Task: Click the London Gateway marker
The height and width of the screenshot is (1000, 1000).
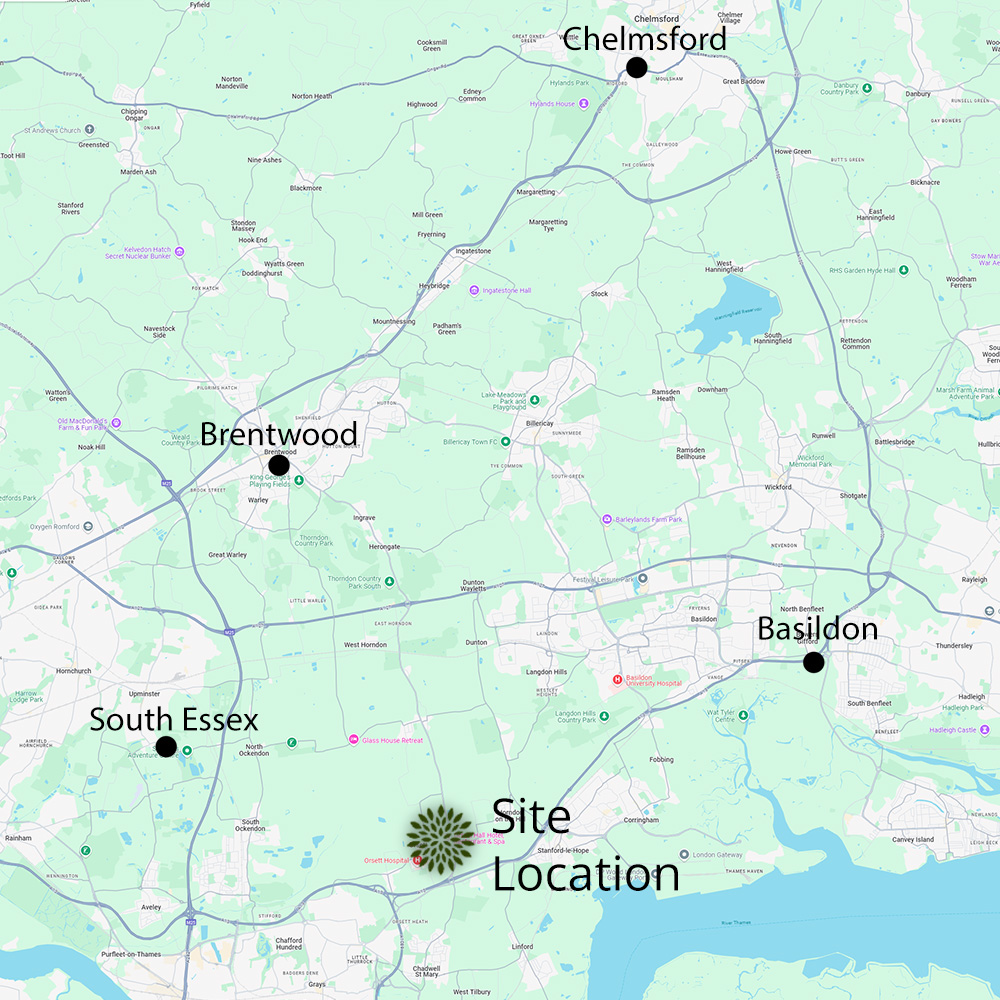Action: [684, 854]
